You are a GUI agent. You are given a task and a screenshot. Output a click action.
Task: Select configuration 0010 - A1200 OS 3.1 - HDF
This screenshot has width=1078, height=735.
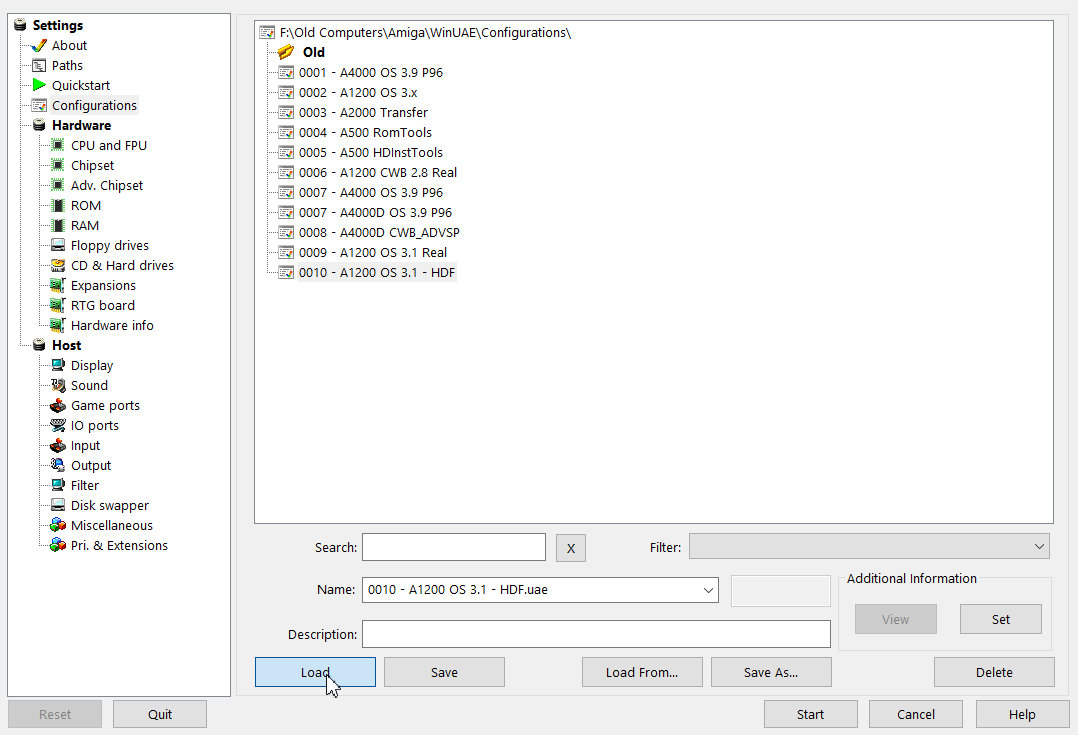pyautogui.click(x=377, y=272)
